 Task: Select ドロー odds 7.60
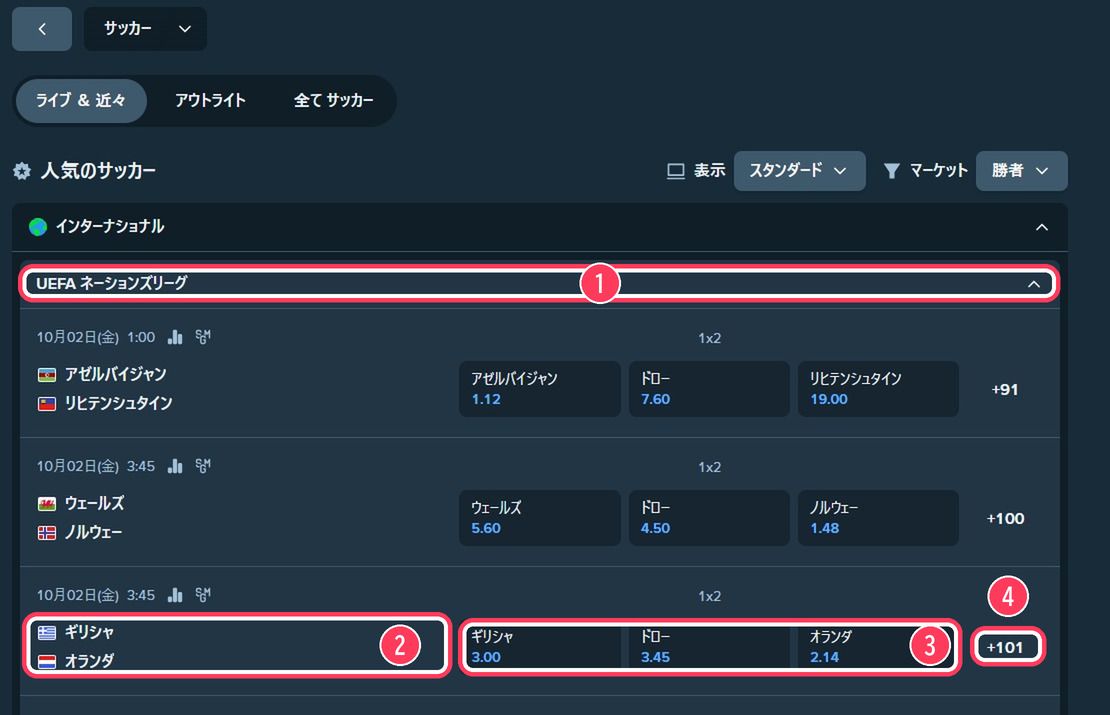pos(709,389)
